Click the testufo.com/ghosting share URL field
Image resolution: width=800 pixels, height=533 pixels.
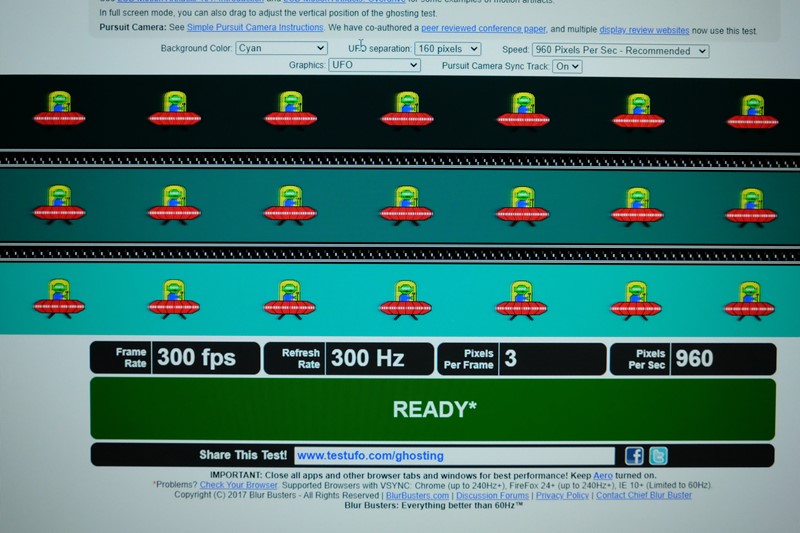pos(454,456)
